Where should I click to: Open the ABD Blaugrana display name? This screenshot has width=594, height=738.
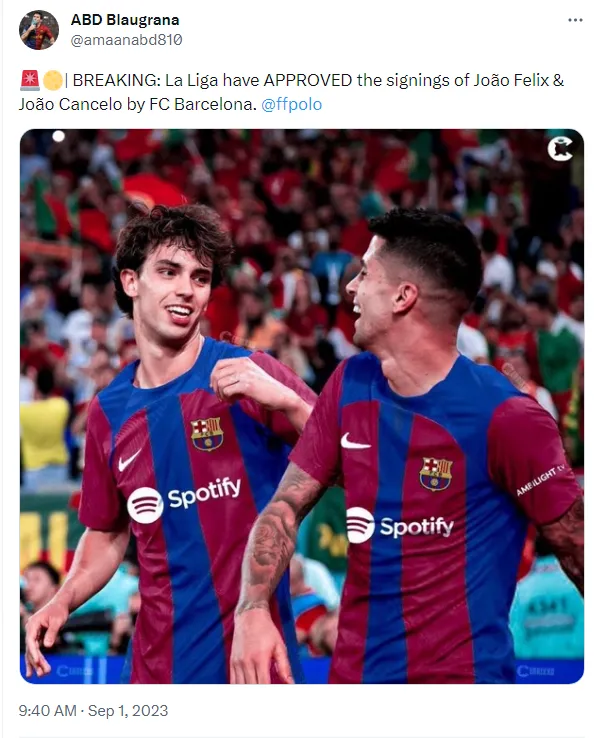pyautogui.click(x=125, y=20)
